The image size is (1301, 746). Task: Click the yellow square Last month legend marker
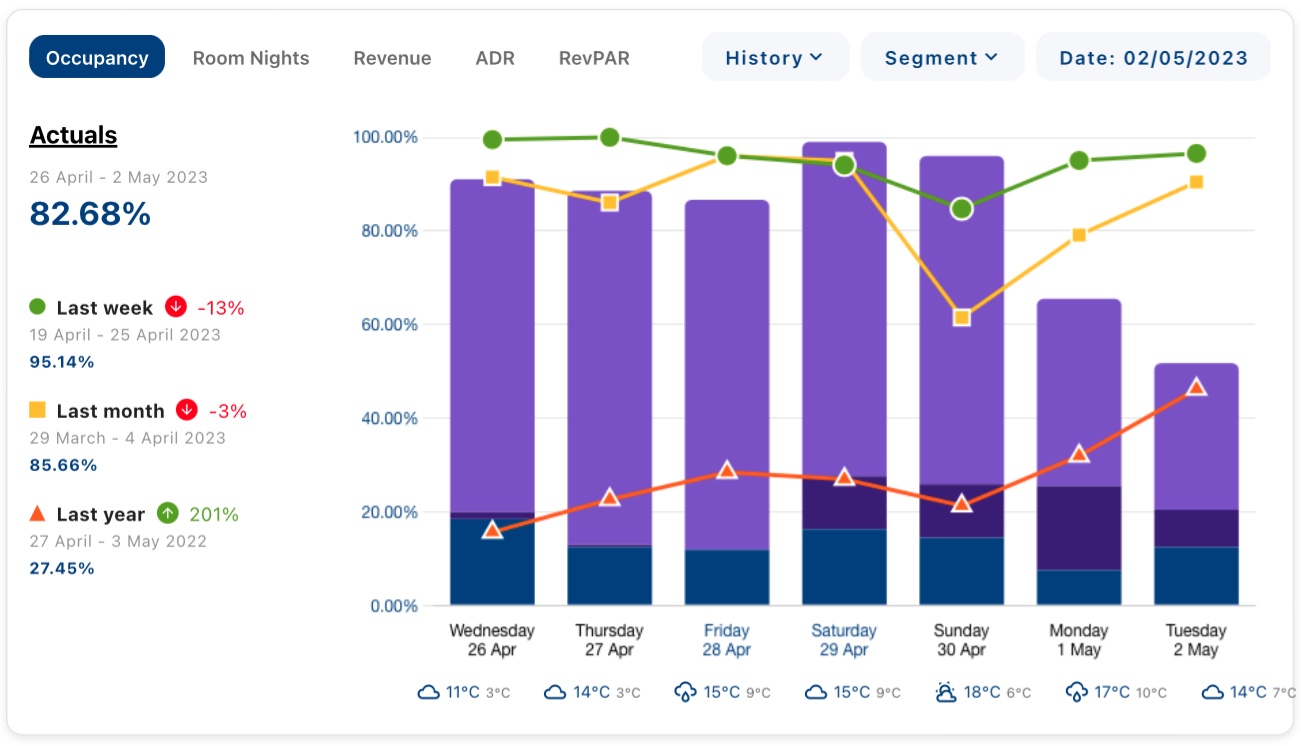(38, 410)
